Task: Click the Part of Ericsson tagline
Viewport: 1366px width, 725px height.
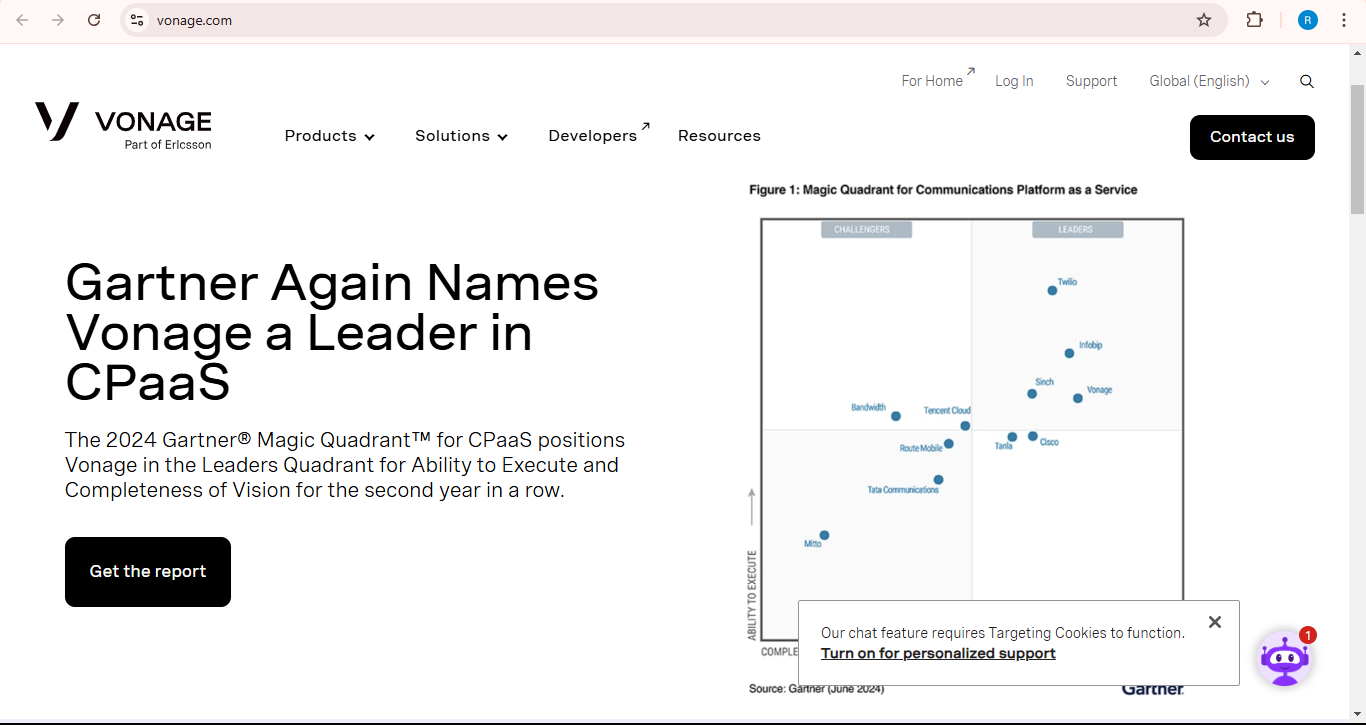Action: click(x=168, y=145)
